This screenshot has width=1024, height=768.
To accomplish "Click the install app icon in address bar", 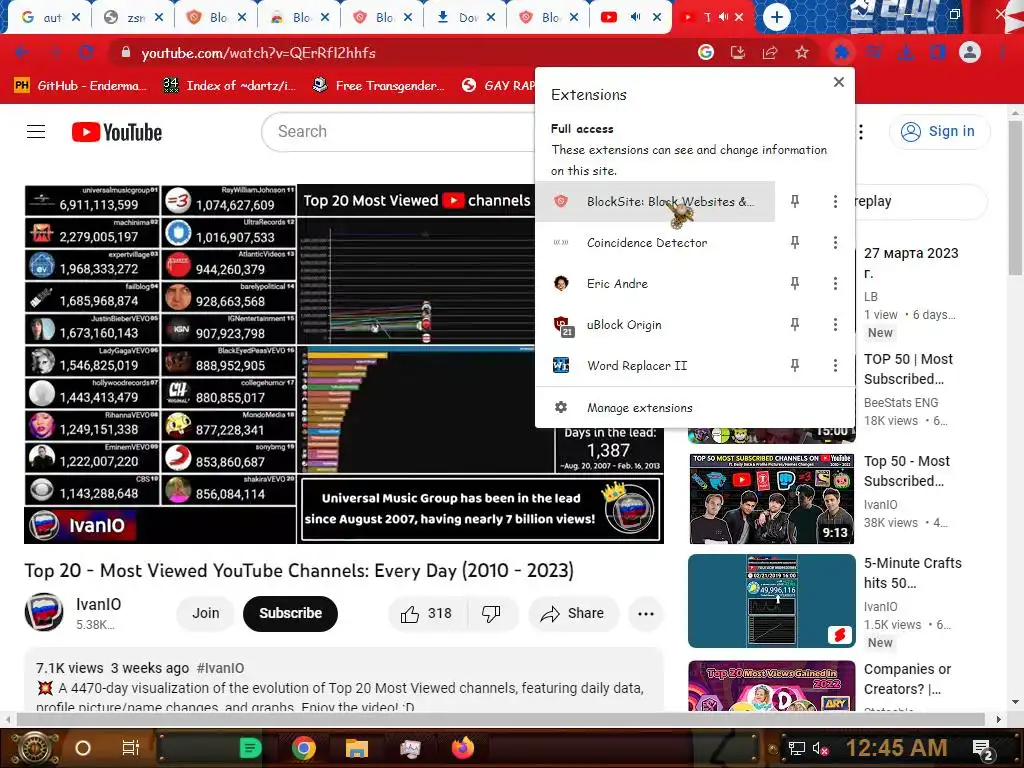I will click(x=737, y=52).
